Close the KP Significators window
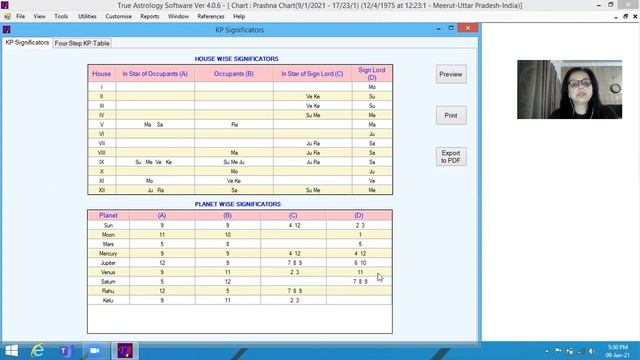This screenshot has width=640, height=360. click(x=468, y=28)
